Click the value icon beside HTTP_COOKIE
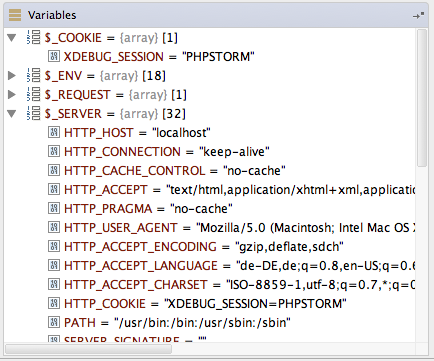This screenshot has height=361, width=434. tap(54, 303)
